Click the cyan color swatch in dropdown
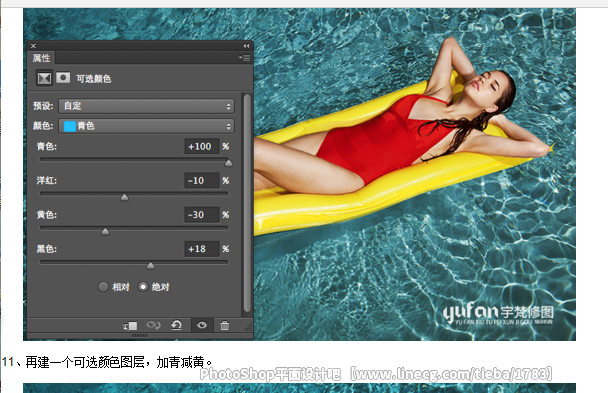 (69, 126)
